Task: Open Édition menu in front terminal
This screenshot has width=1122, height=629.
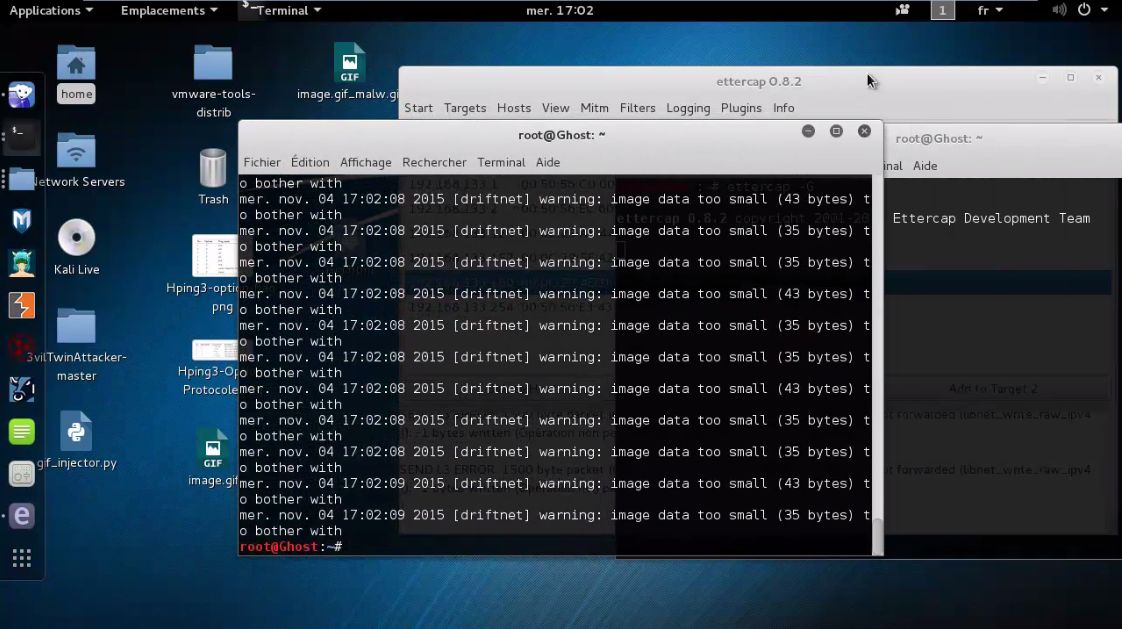Action: coord(310,162)
